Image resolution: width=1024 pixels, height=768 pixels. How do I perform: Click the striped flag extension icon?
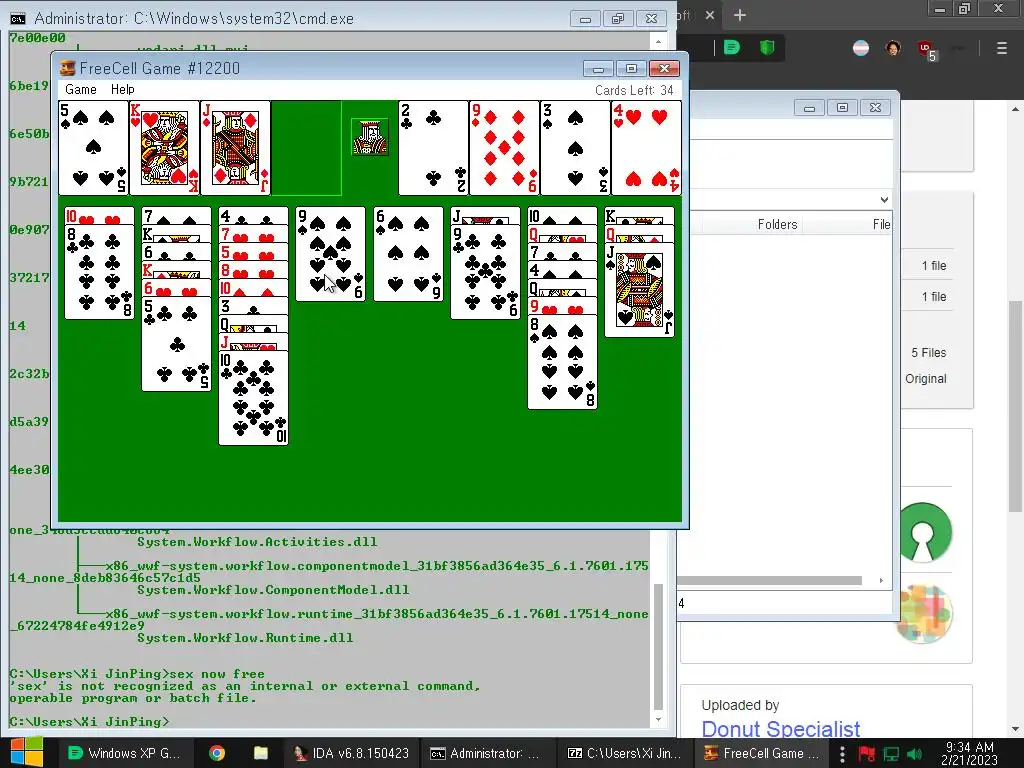(861, 48)
